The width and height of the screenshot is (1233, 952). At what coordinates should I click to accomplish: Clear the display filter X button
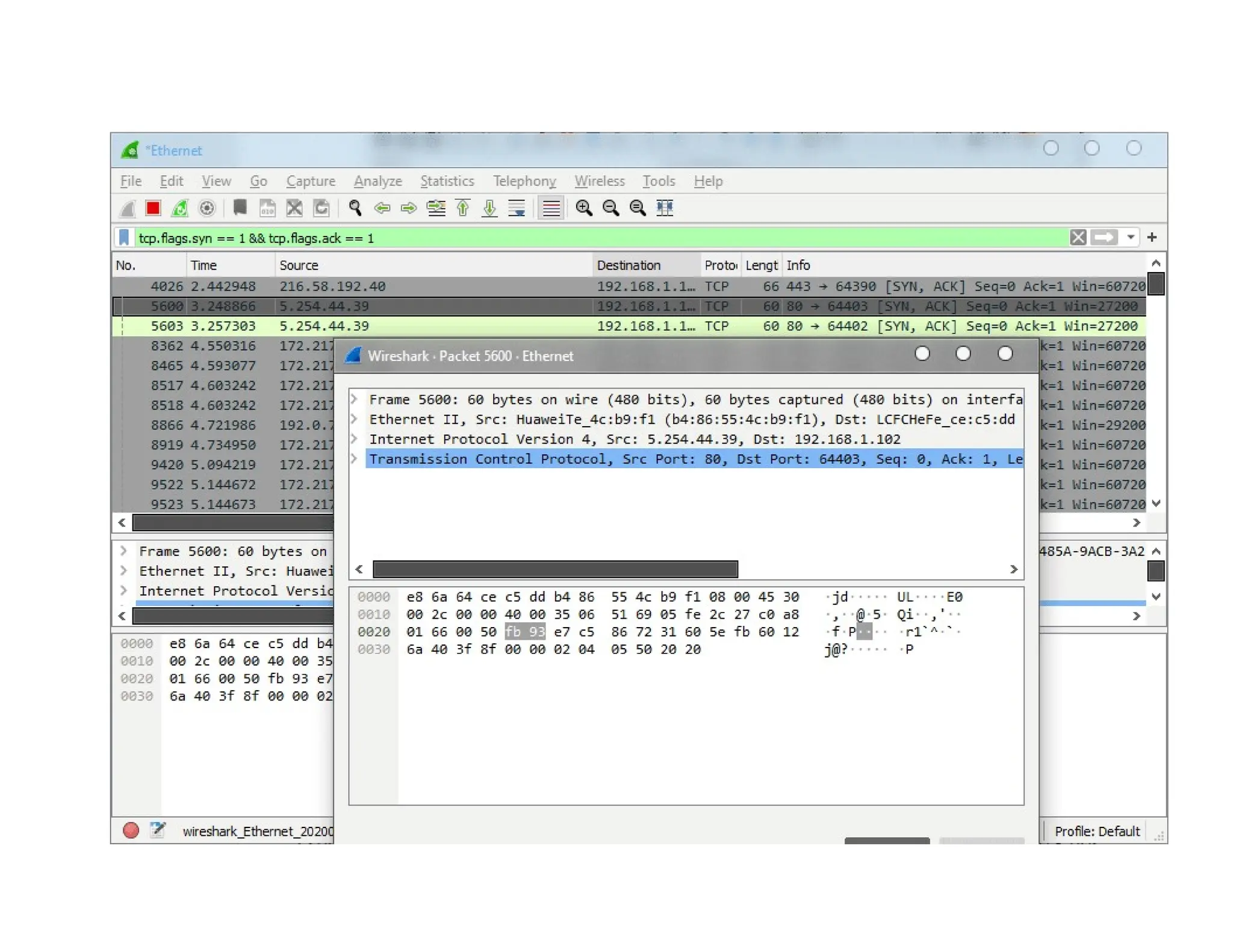click(x=1078, y=238)
